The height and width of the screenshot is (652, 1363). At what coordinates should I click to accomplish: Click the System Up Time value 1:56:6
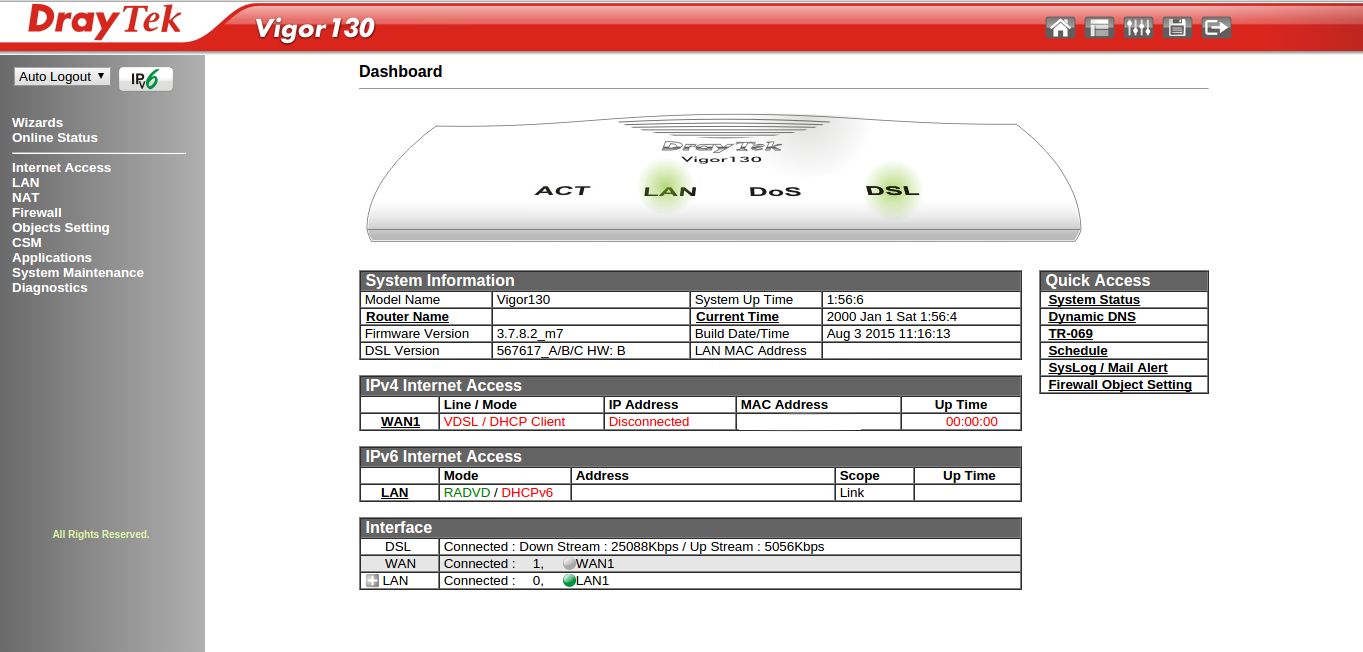pyautogui.click(x=845, y=300)
